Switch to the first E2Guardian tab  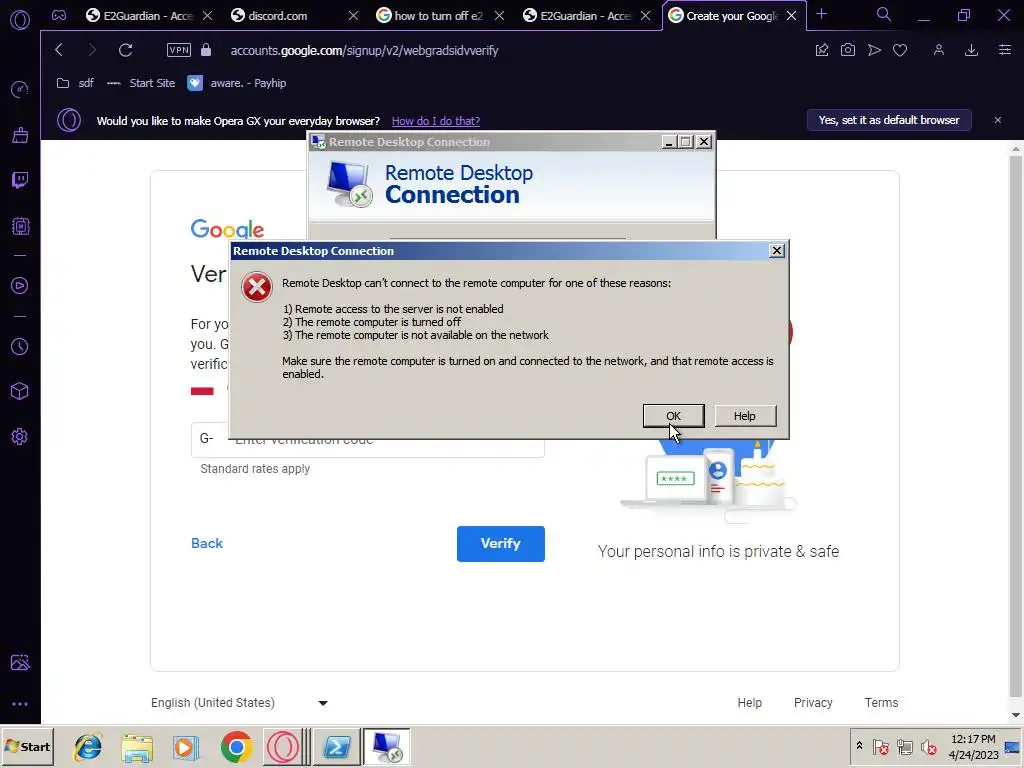tap(140, 16)
